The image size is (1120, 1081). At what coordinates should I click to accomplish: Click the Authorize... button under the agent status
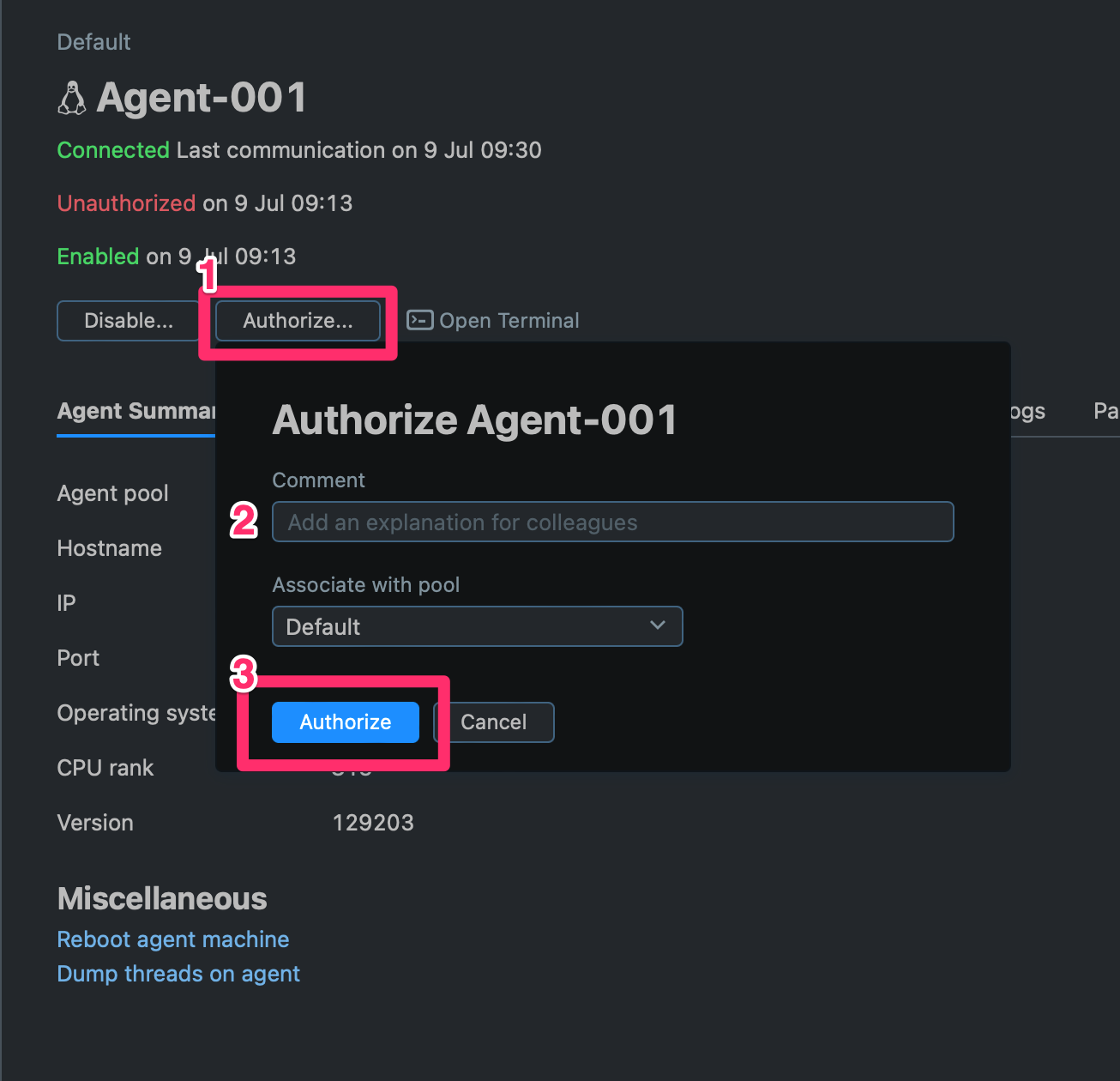tap(297, 320)
